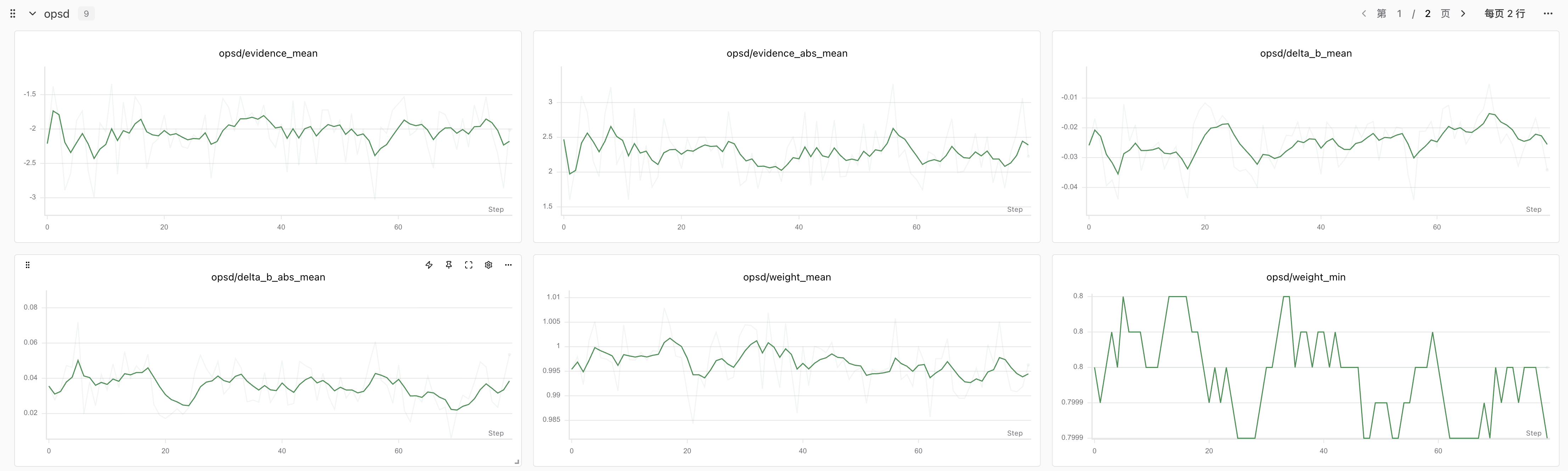Click the 0.7999 bottom axis label in weight_min chart

[1072, 437]
